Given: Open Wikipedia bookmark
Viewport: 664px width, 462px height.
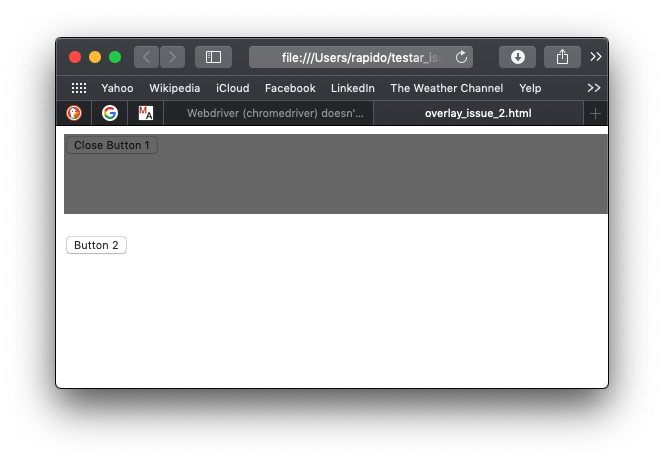Looking at the screenshot, I should click(x=174, y=88).
